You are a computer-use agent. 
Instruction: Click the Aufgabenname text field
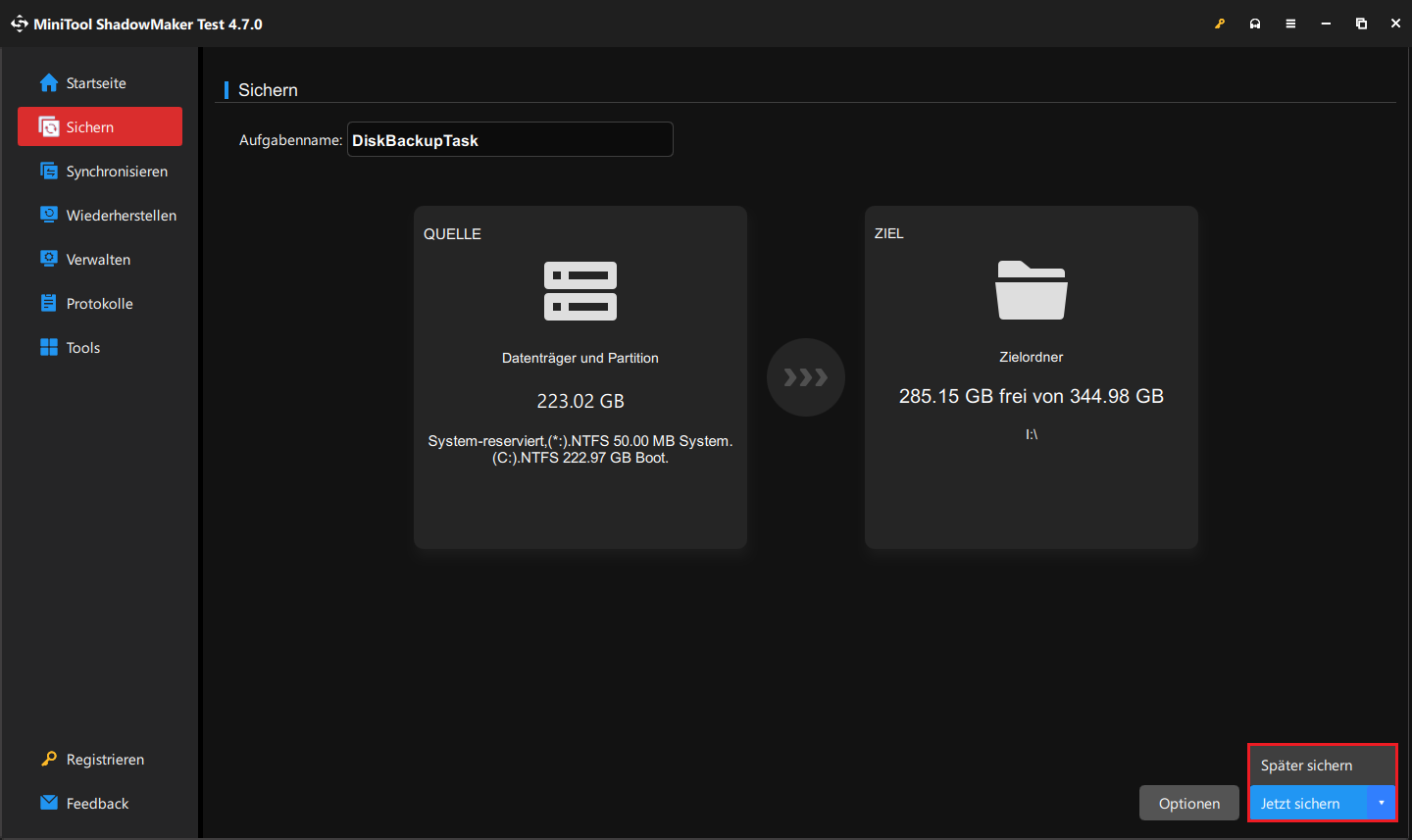pyautogui.click(x=510, y=140)
